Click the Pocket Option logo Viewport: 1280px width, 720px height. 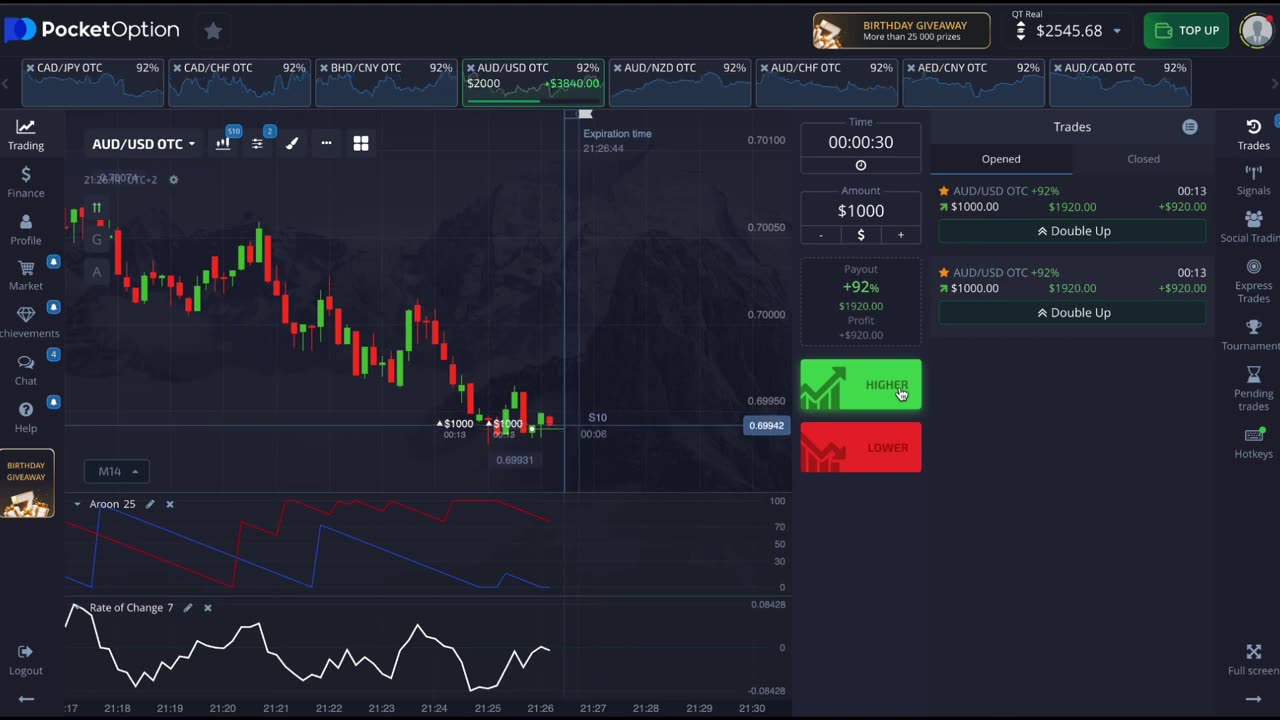(92, 30)
